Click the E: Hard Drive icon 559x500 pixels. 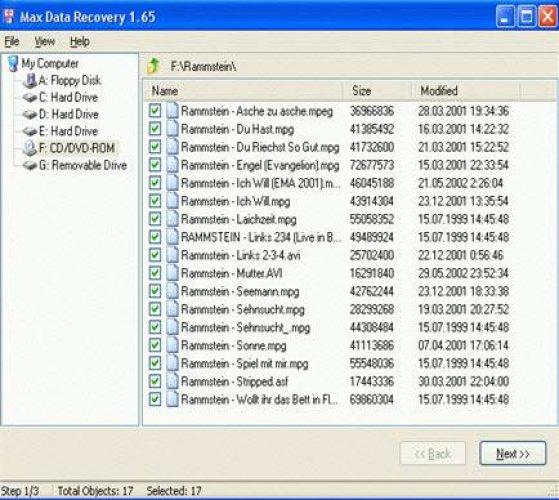pos(30,131)
